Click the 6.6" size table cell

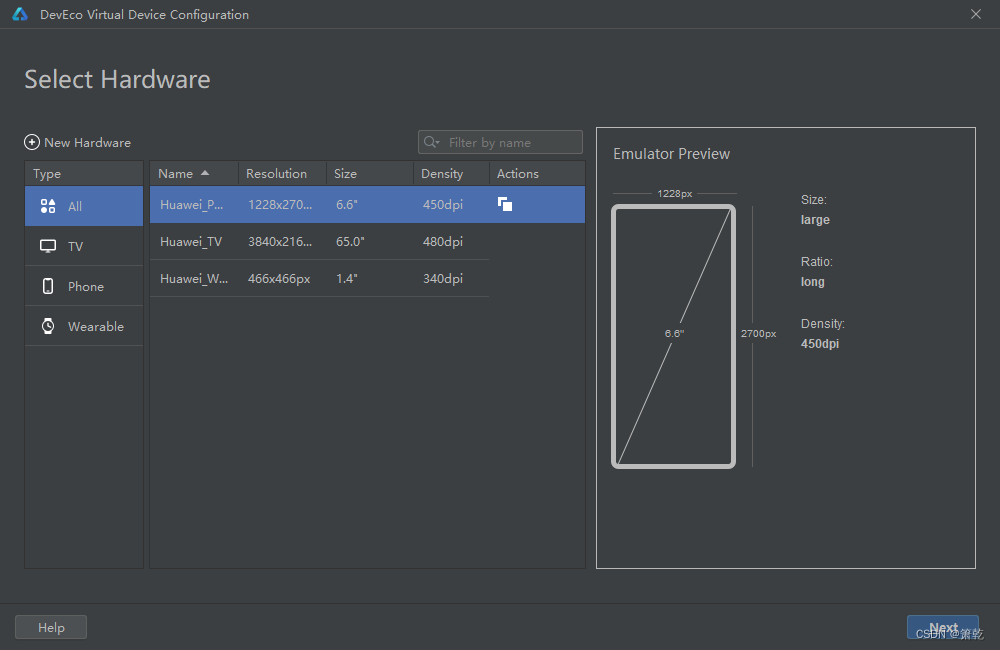click(347, 205)
